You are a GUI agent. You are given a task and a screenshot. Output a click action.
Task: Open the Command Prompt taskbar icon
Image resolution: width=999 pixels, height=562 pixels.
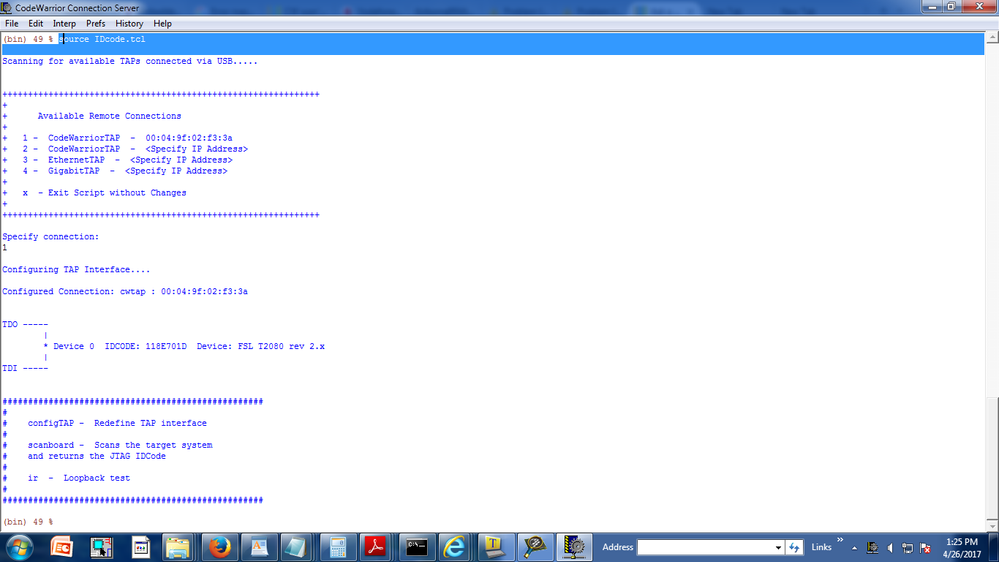[417, 547]
